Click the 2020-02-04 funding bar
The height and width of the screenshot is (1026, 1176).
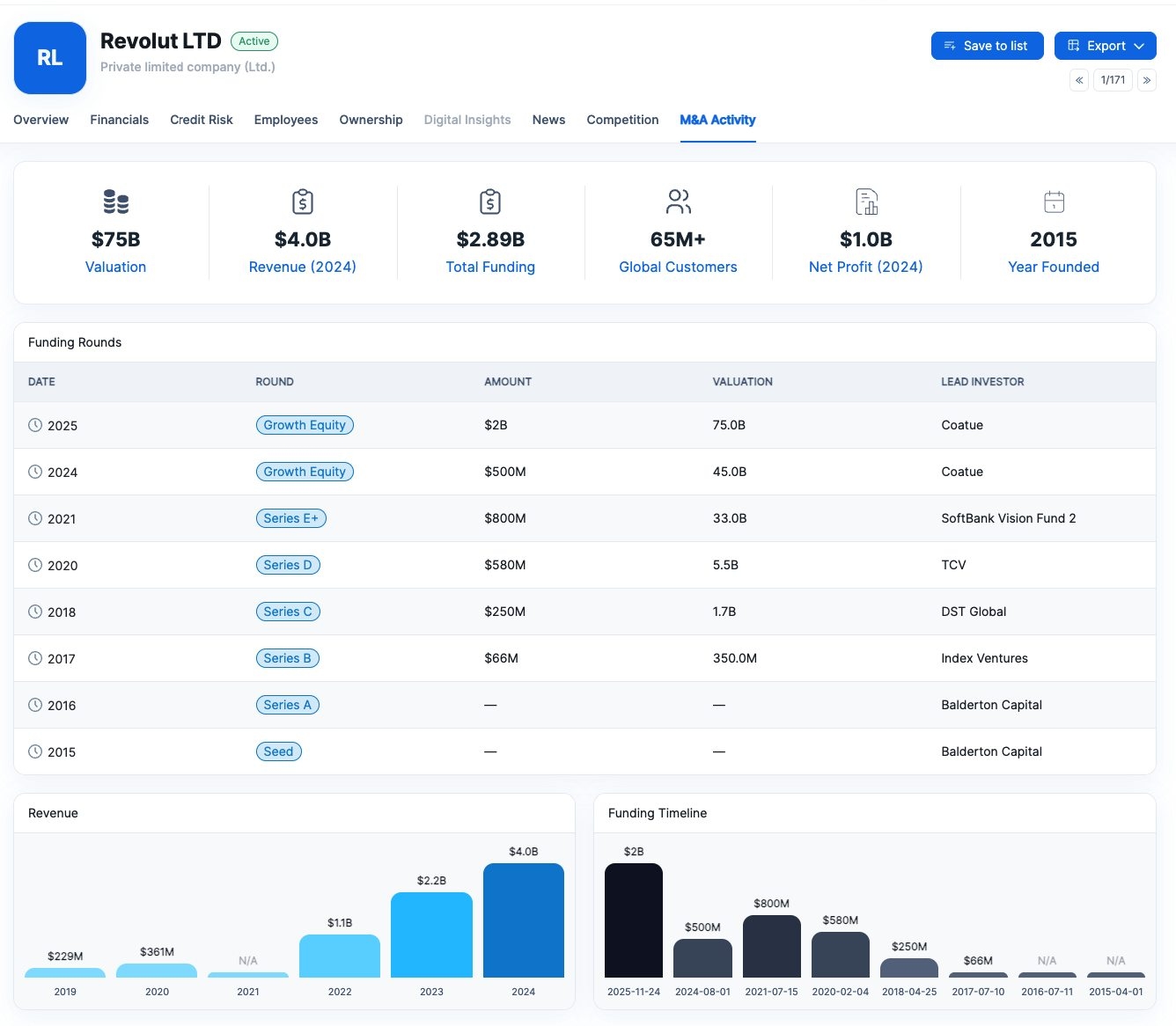[841, 955]
